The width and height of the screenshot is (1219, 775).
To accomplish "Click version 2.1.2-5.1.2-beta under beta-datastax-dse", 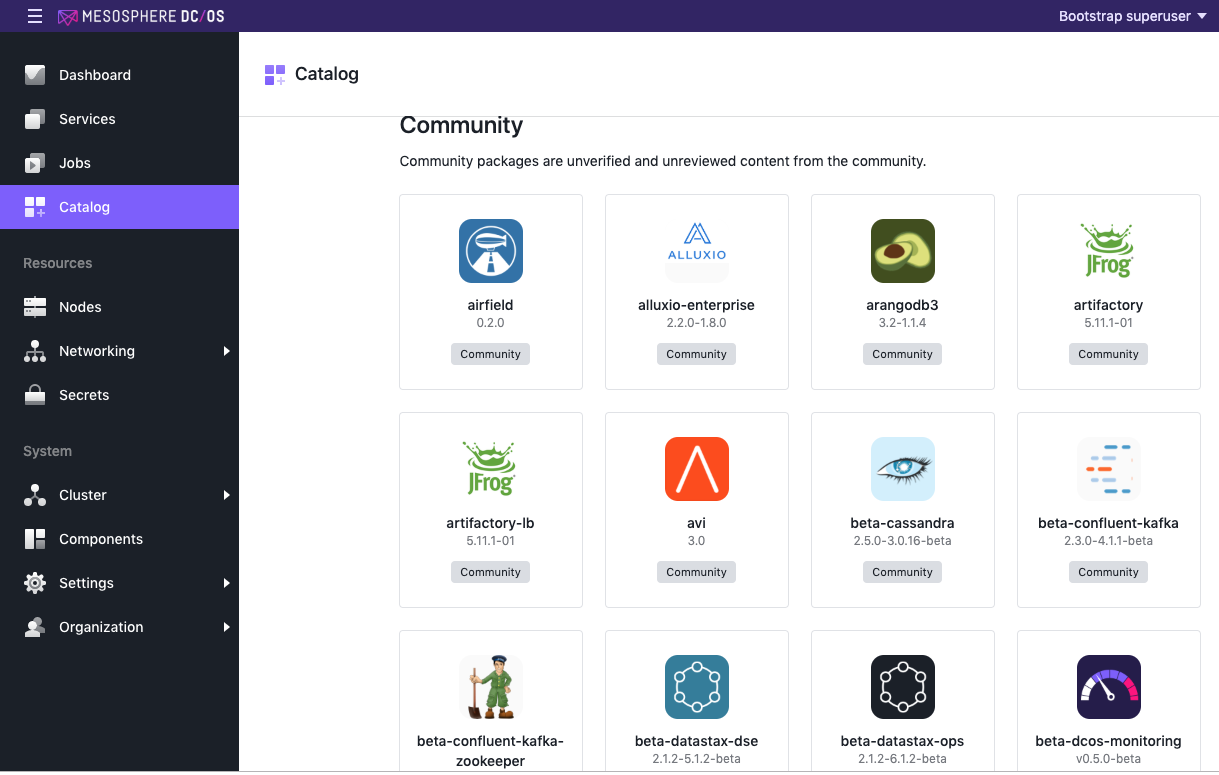I will pos(697,759).
